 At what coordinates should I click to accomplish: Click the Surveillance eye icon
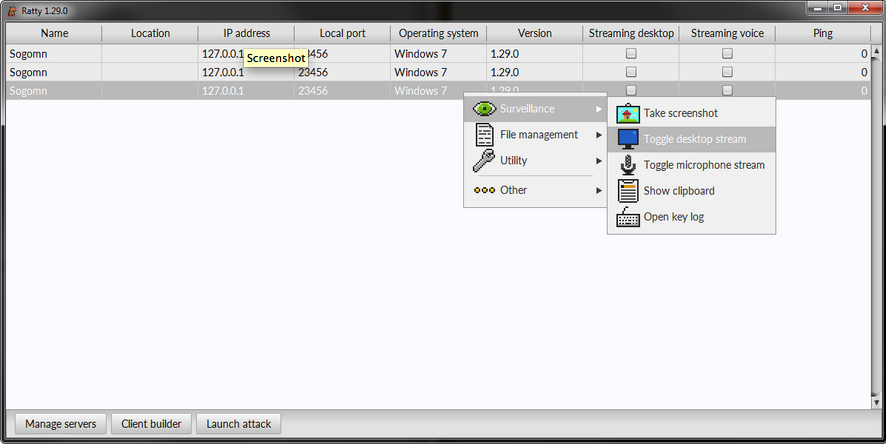484,109
